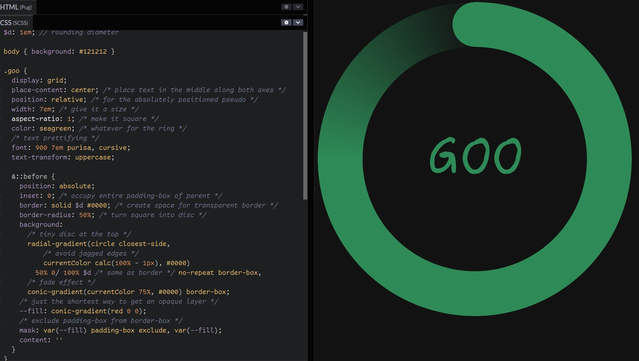Click the CSS editor vertical scrollbar thumb
The image size is (639, 361).
305,116
